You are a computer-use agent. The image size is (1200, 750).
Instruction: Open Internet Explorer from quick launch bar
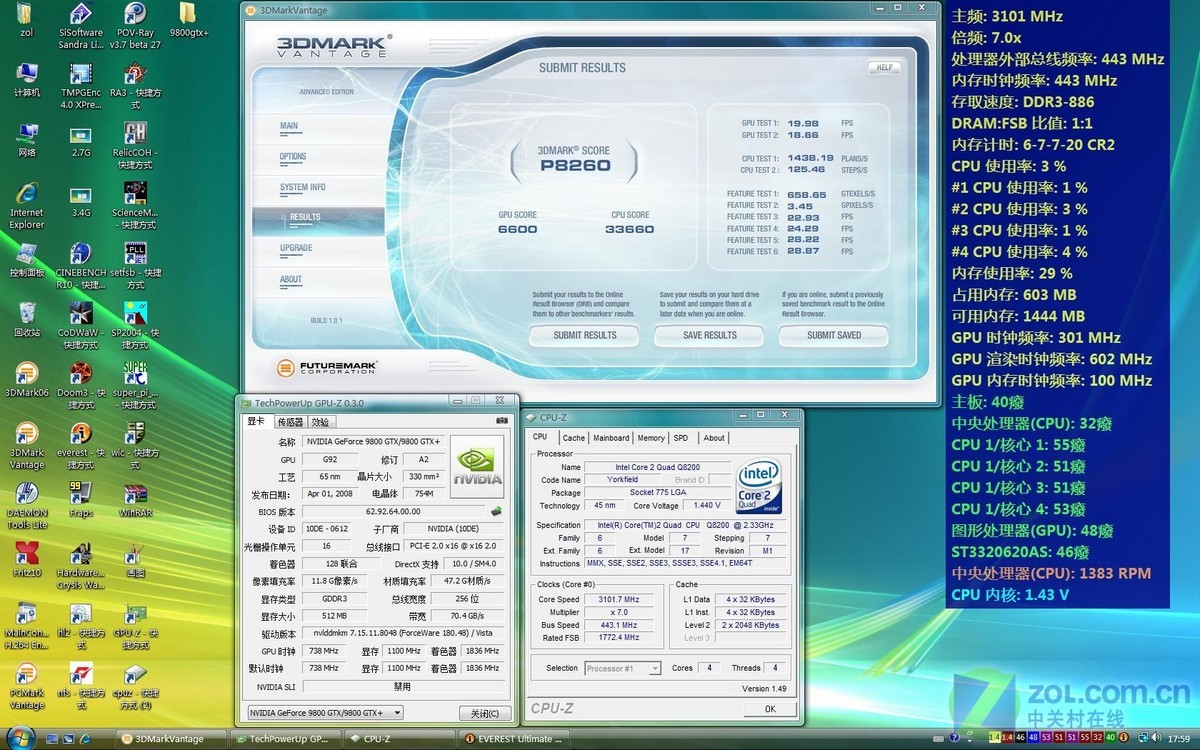pyautogui.click(x=87, y=739)
